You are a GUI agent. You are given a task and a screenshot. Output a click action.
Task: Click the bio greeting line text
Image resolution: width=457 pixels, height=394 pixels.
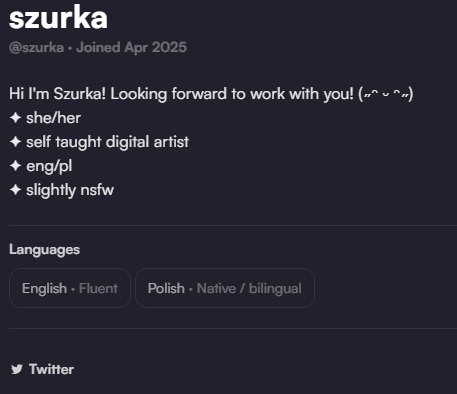pos(211,94)
